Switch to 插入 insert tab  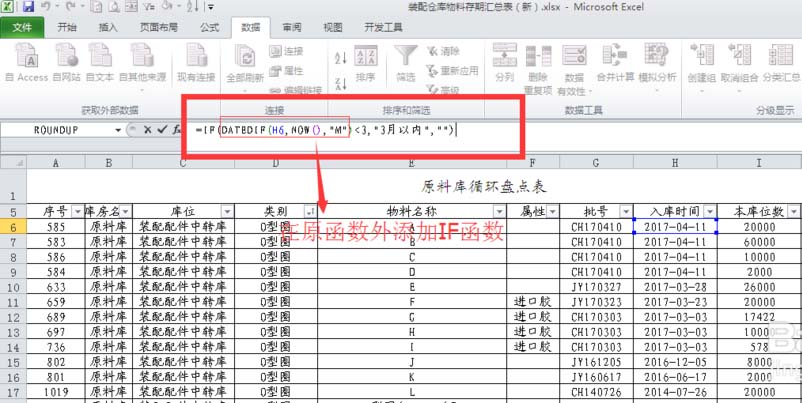point(108,28)
